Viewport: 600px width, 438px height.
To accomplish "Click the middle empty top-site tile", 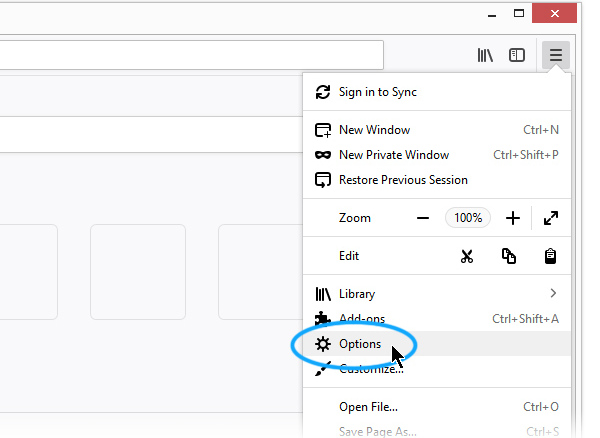I will (x=138, y=272).
